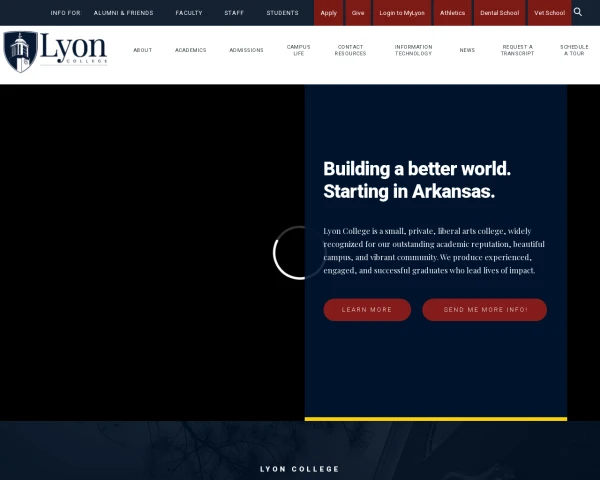This screenshot has height=480, width=600.
Task: Click the Learn More button
Action: click(x=367, y=310)
